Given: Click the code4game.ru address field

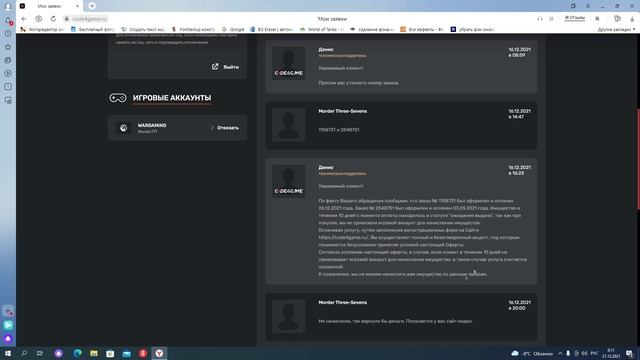Looking at the screenshot, I should click(89, 19).
